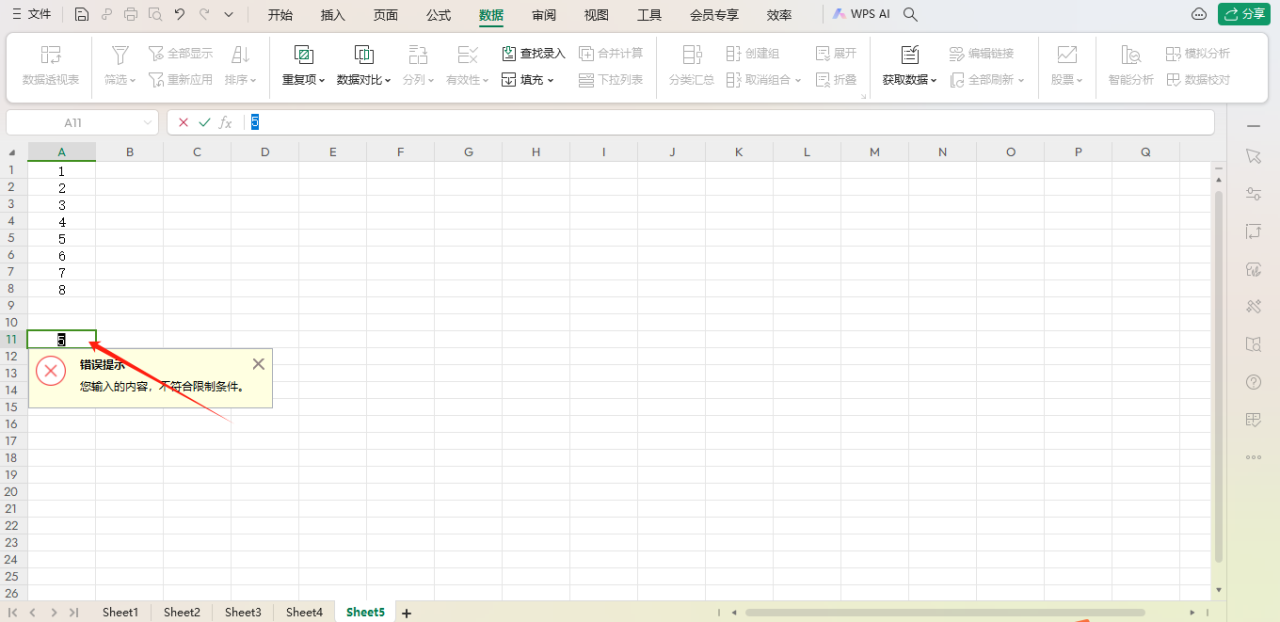Image resolution: width=1280 pixels, height=622 pixels.
Task: Click the search magnifier icon
Action: [x=910, y=14]
